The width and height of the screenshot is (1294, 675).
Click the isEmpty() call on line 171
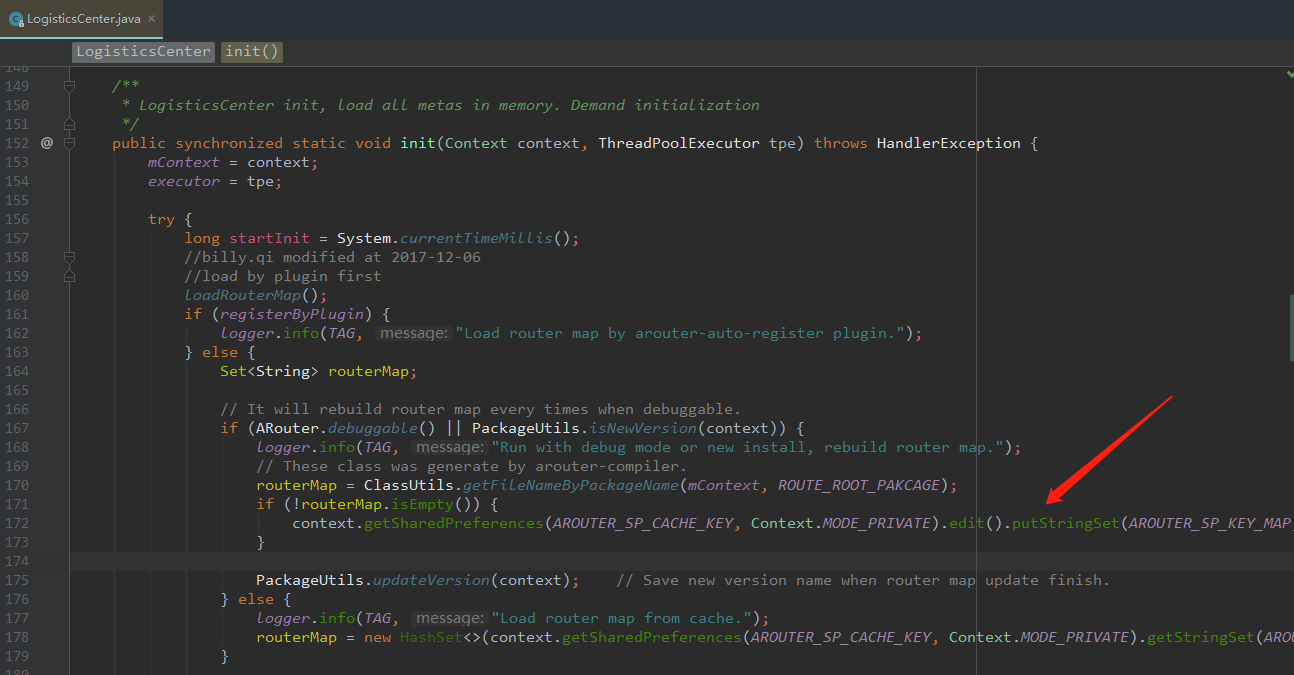[436, 504]
